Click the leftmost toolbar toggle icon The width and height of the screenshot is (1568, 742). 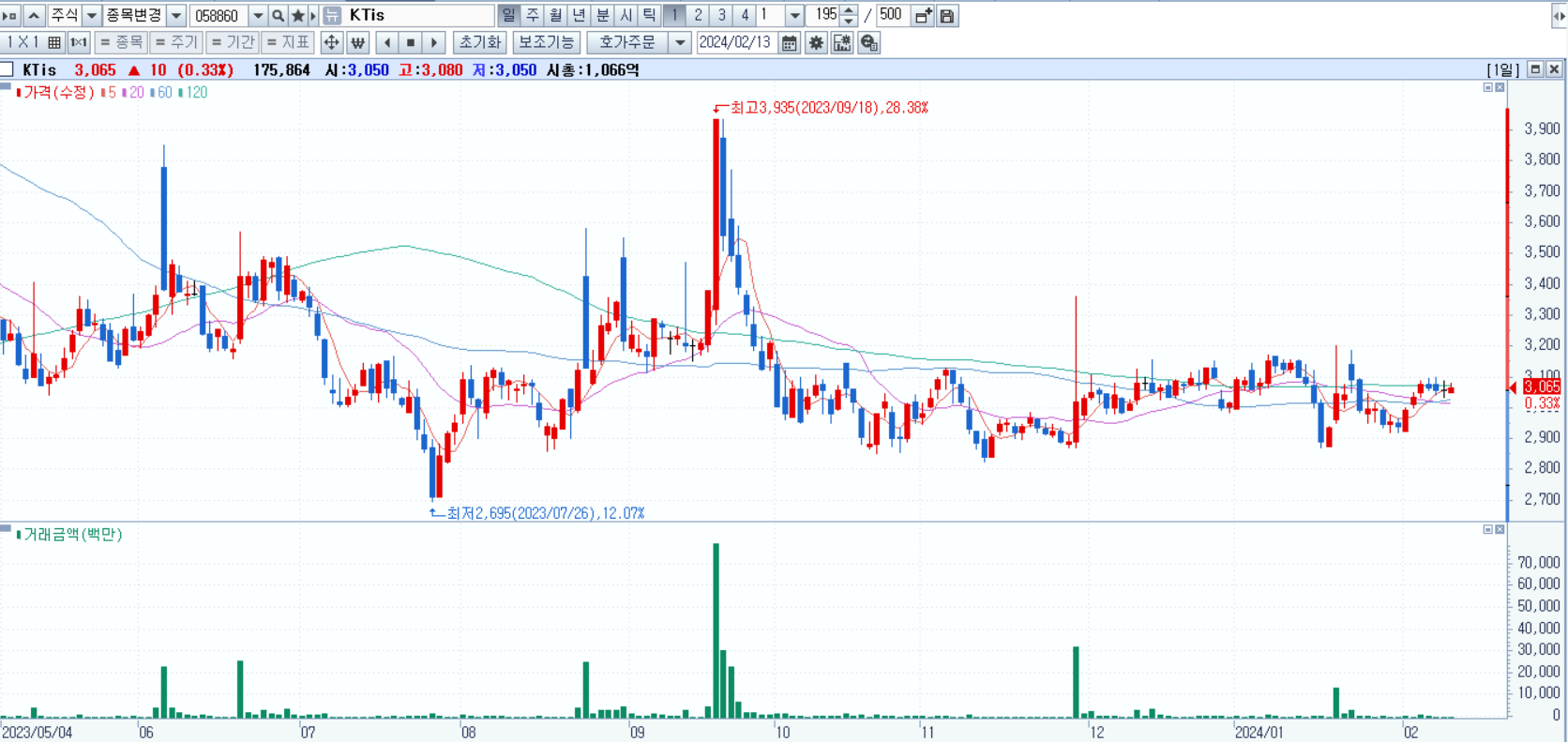tap(10, 16)
